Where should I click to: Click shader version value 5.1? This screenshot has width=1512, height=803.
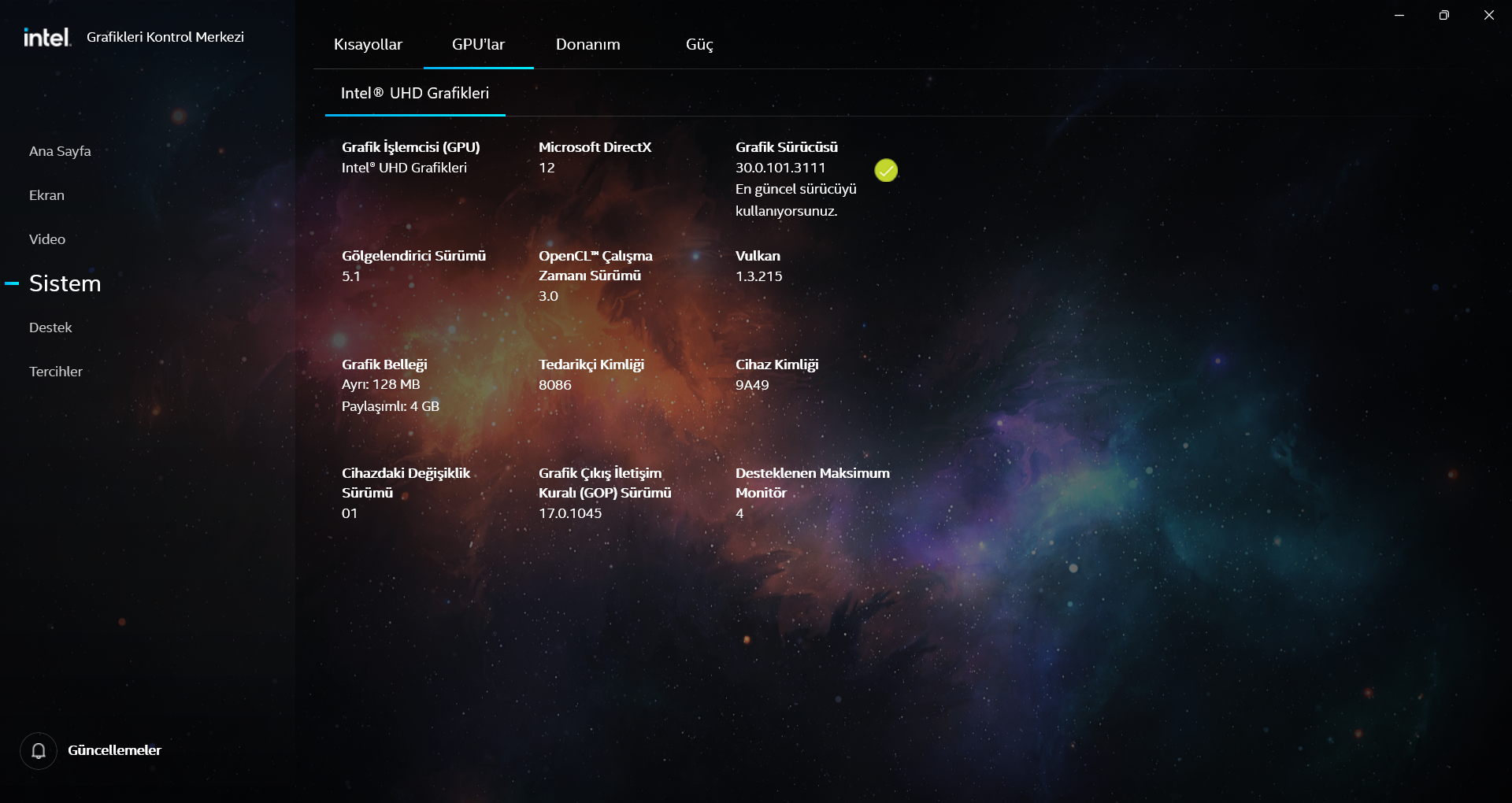click(x=351, y=276)
